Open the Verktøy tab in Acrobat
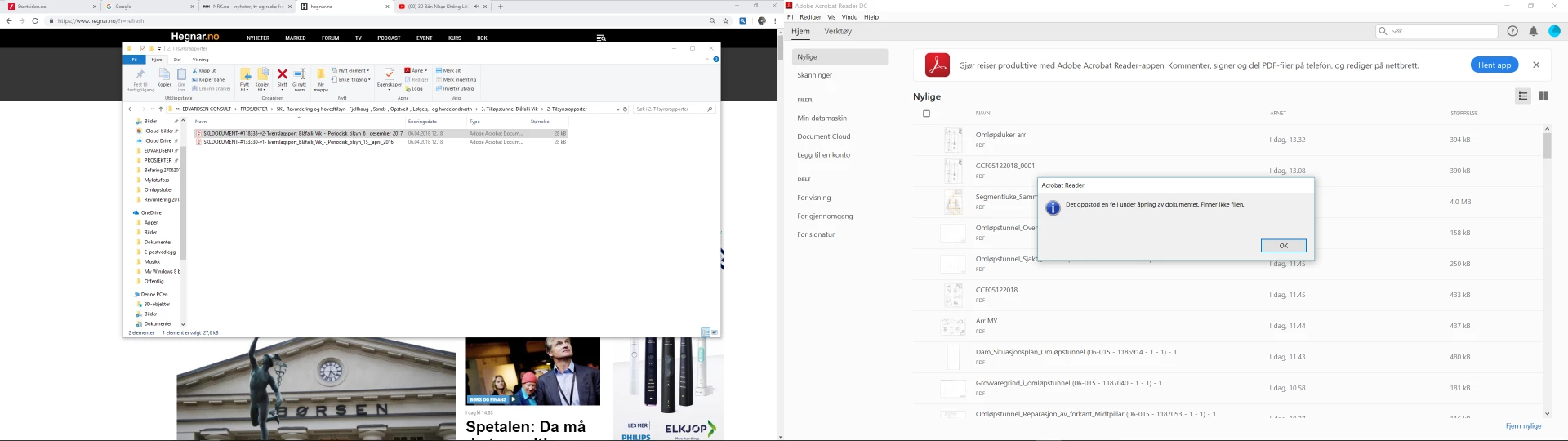Screen dimensions: 1568x441 tap(838, 31)
